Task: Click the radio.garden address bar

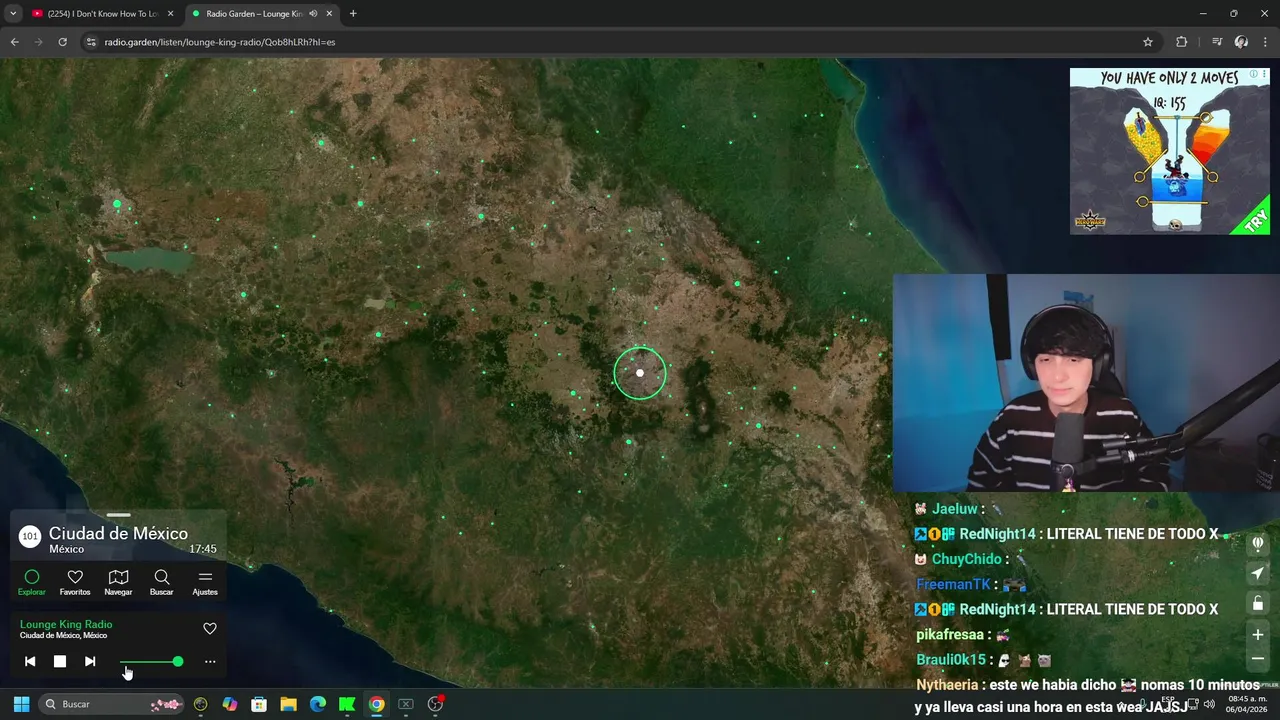Action: pyautogui.click(x=620, y=42)
